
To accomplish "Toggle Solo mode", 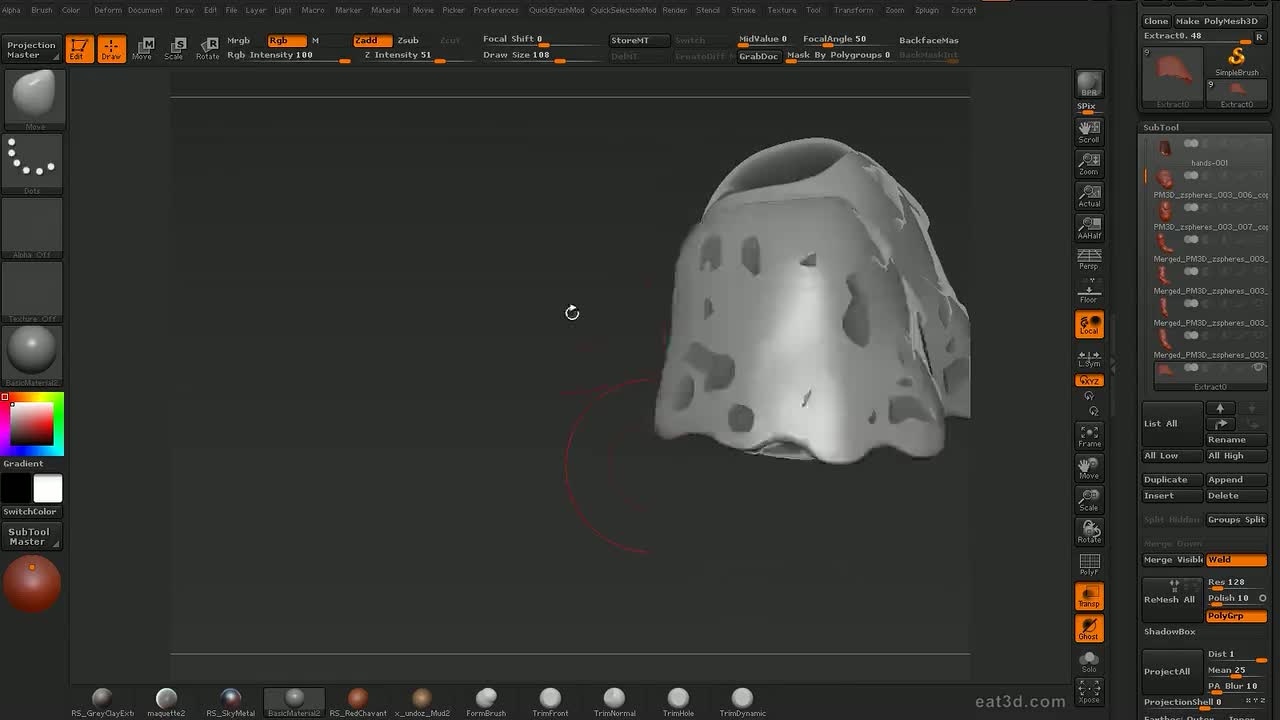I will pyautogui.click(x=1089, y=660).
